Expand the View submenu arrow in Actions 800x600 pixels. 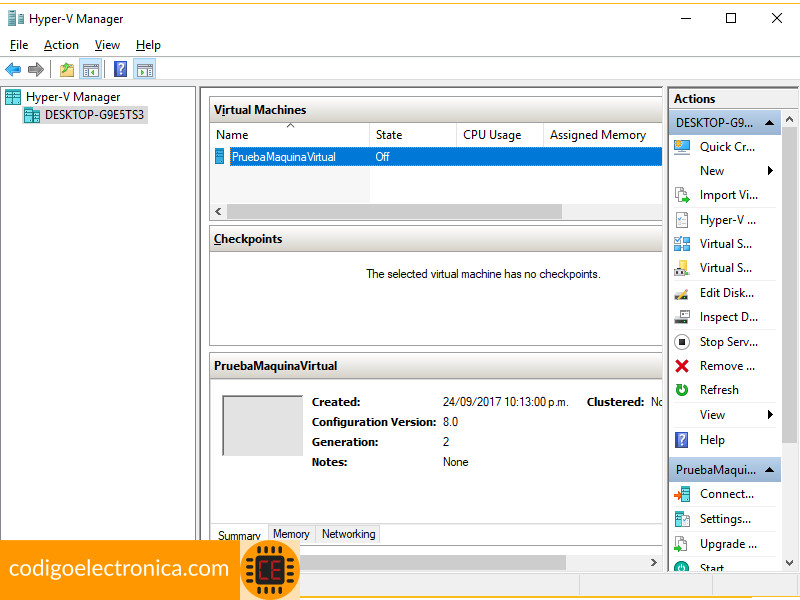point(770,414)
